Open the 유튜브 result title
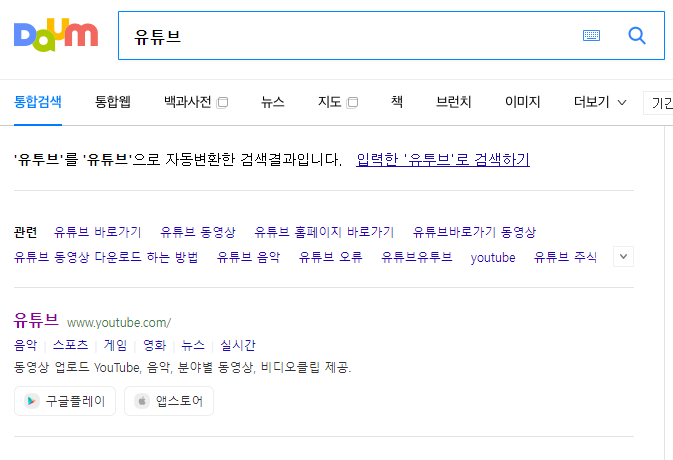Viewport: 673px width, 460px height. point(36,320)
